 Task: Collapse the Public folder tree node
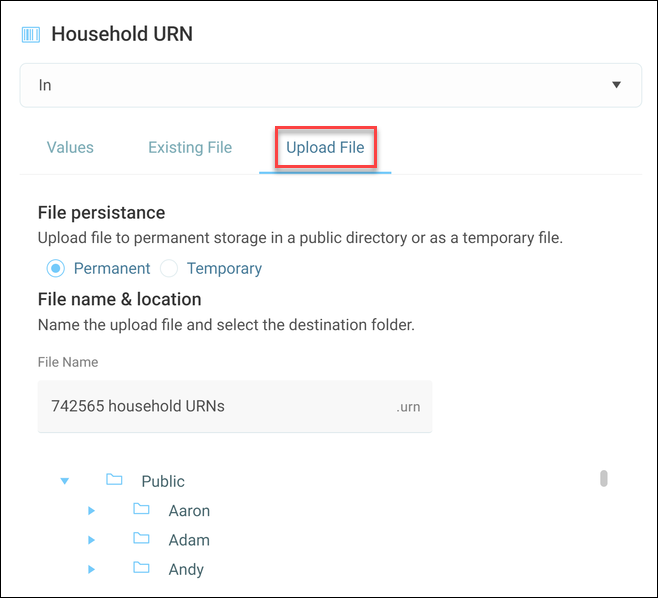coord(65,481)
